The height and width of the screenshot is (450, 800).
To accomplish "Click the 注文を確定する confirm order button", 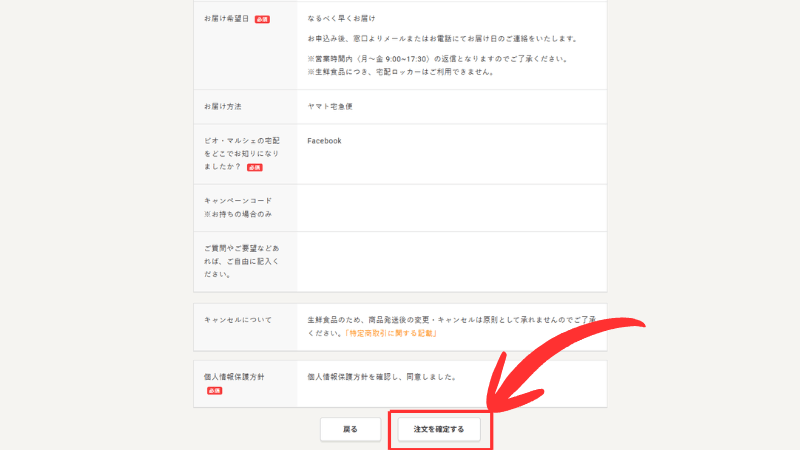I will 439,429.
